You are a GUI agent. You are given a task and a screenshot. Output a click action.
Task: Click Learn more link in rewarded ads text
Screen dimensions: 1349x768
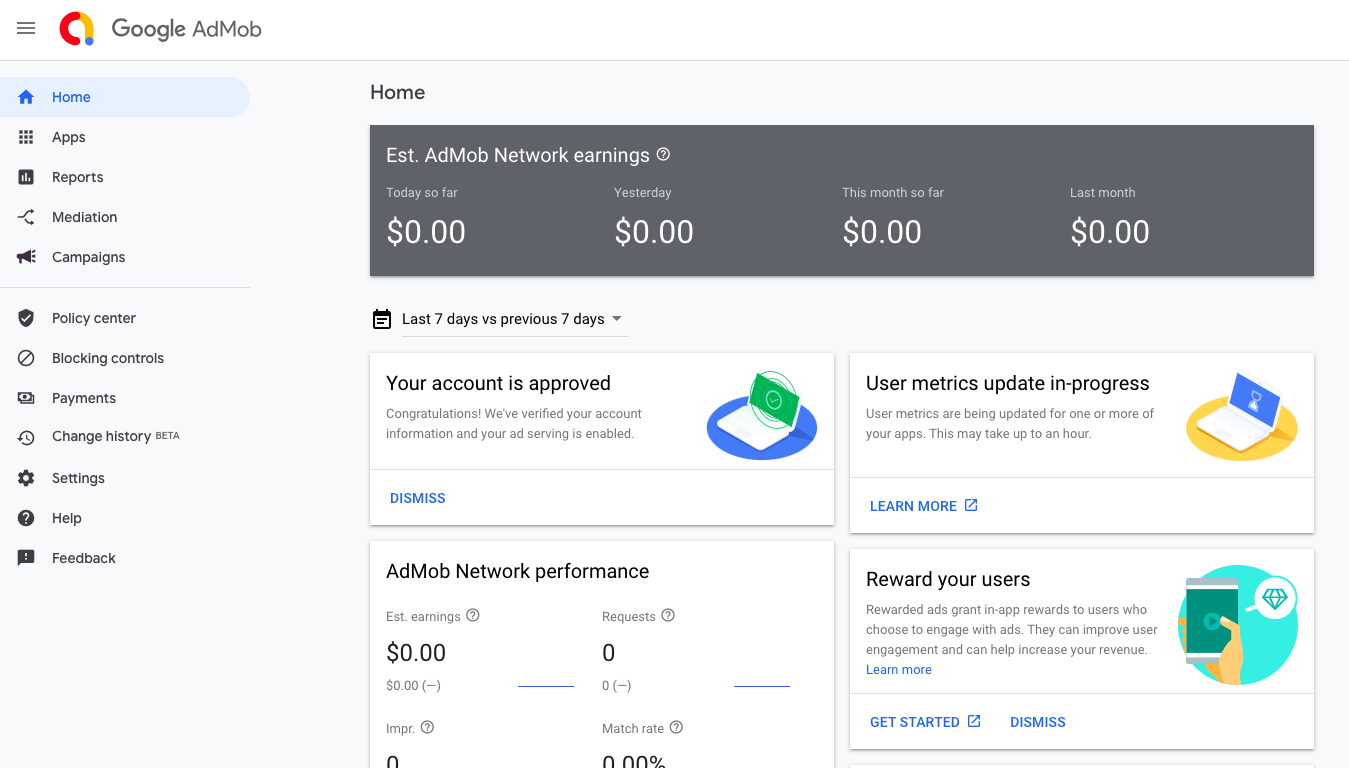tap(898, 670)
